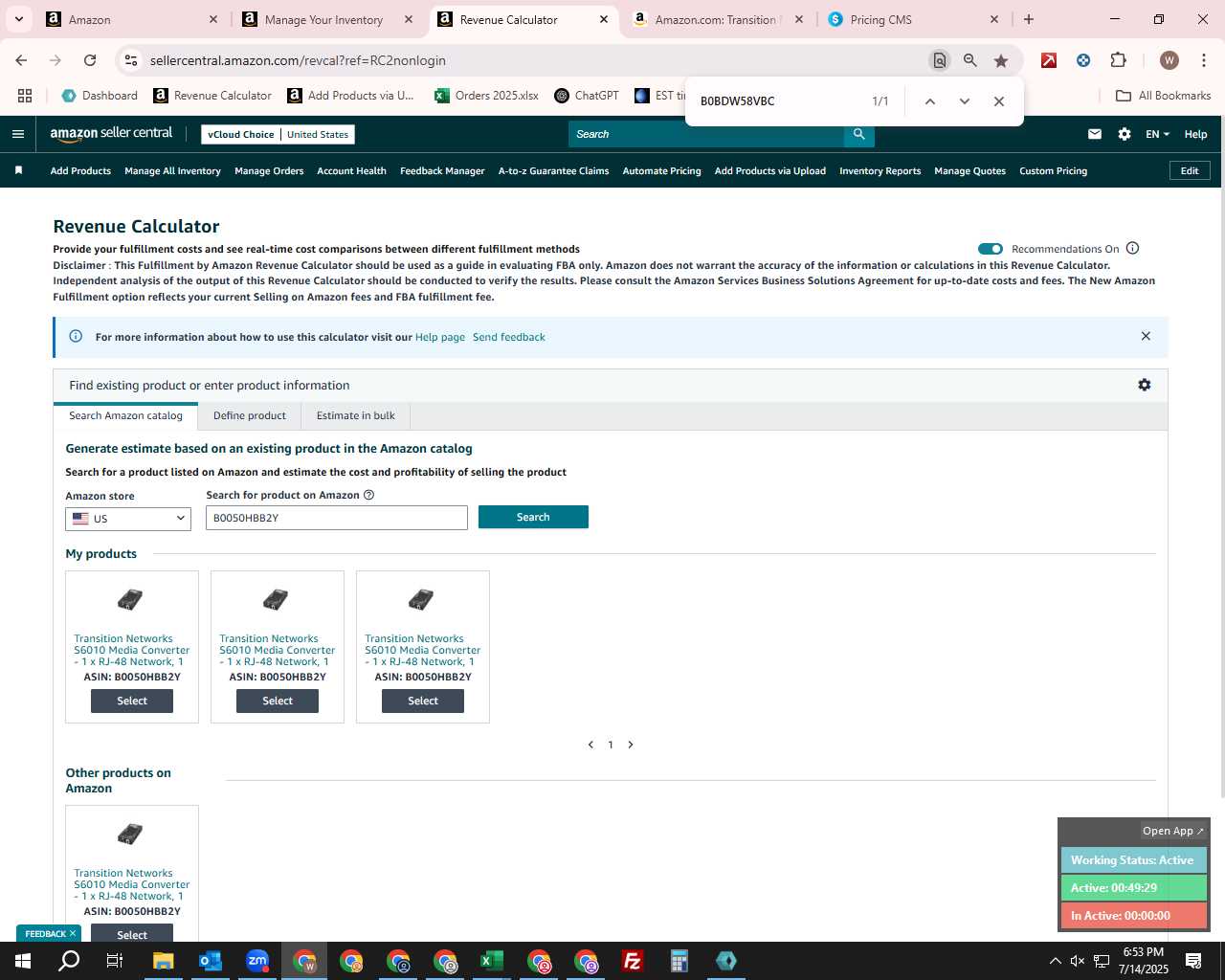Open Excel from the taskbar
This screenshot has width=1225, height=980.
[492, 961]
